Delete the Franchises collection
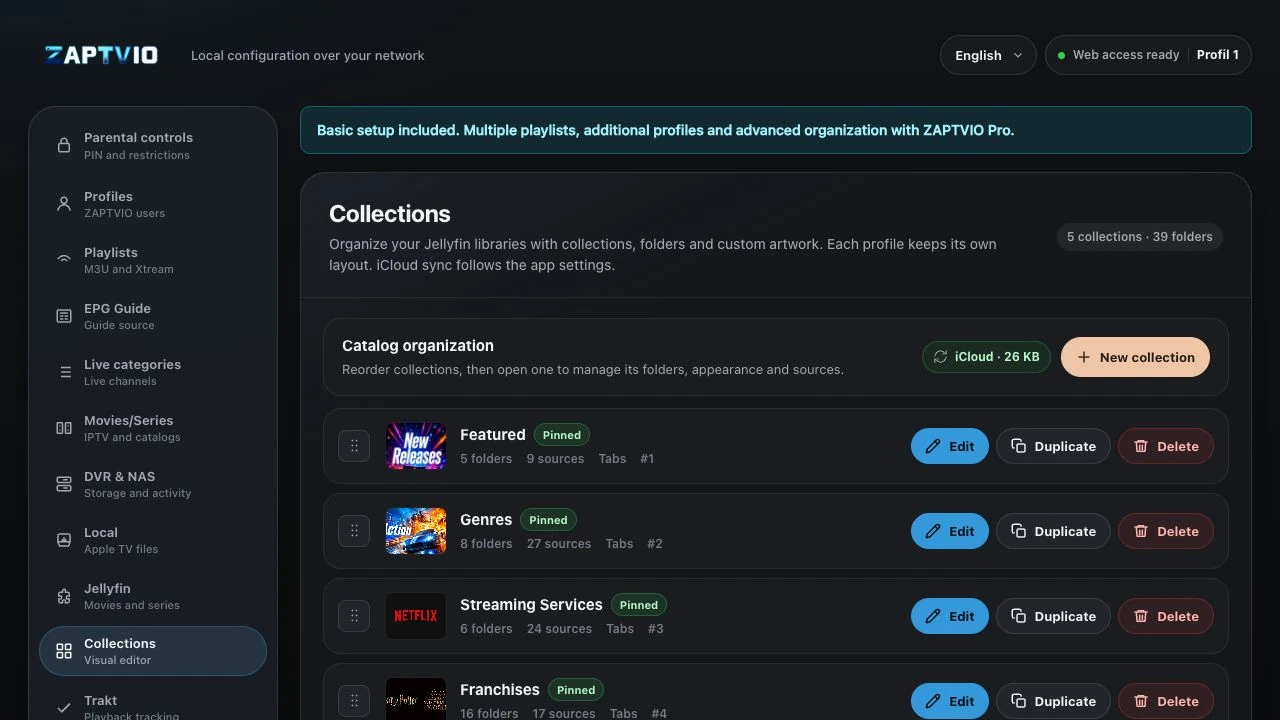Screen dimensions: 1280x720 (x=1166, y=701)
